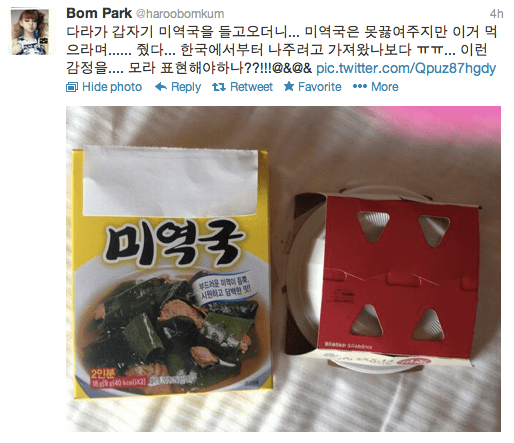Favorite the tweet via Favorite label
Screen dimensions: 514x443
click(x=320, y=87)
